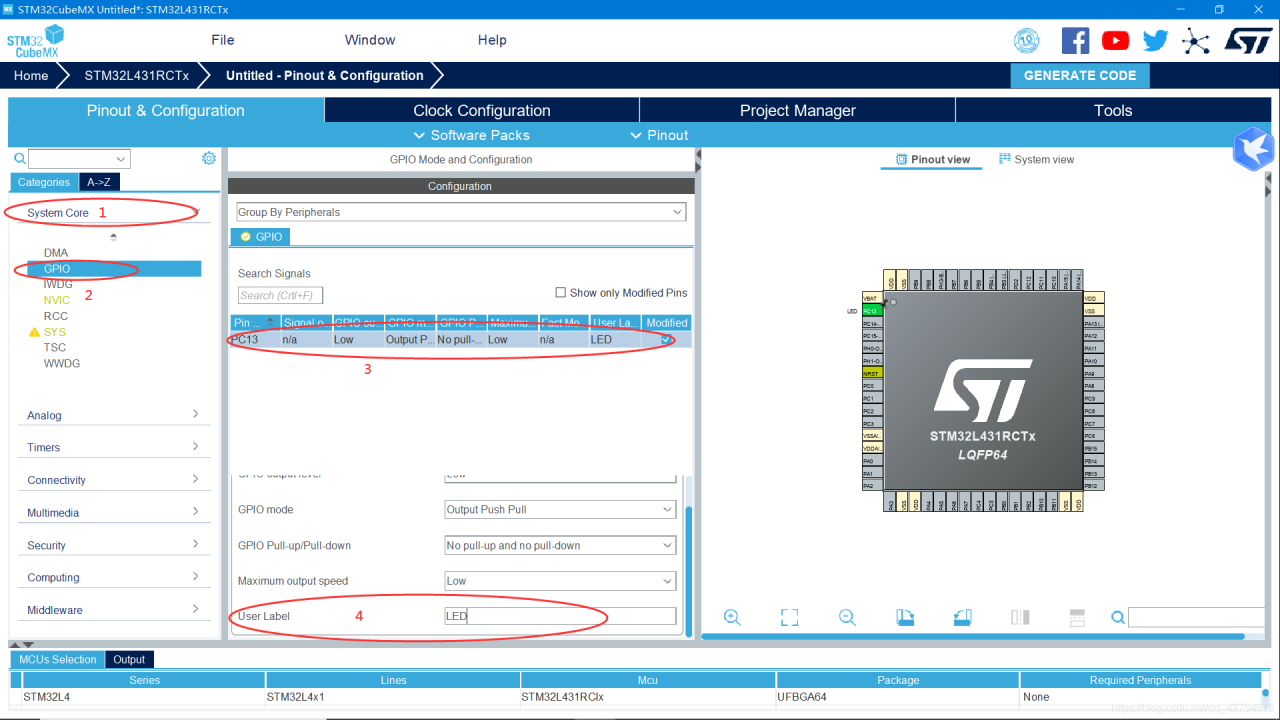Expand the Analog category

[114, 415]
